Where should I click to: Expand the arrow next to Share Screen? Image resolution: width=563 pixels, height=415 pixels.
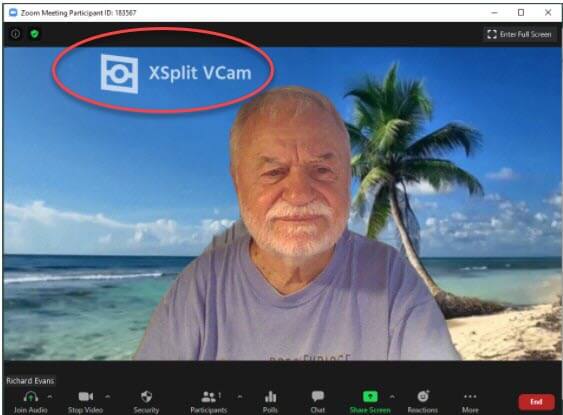click(392, 397)
